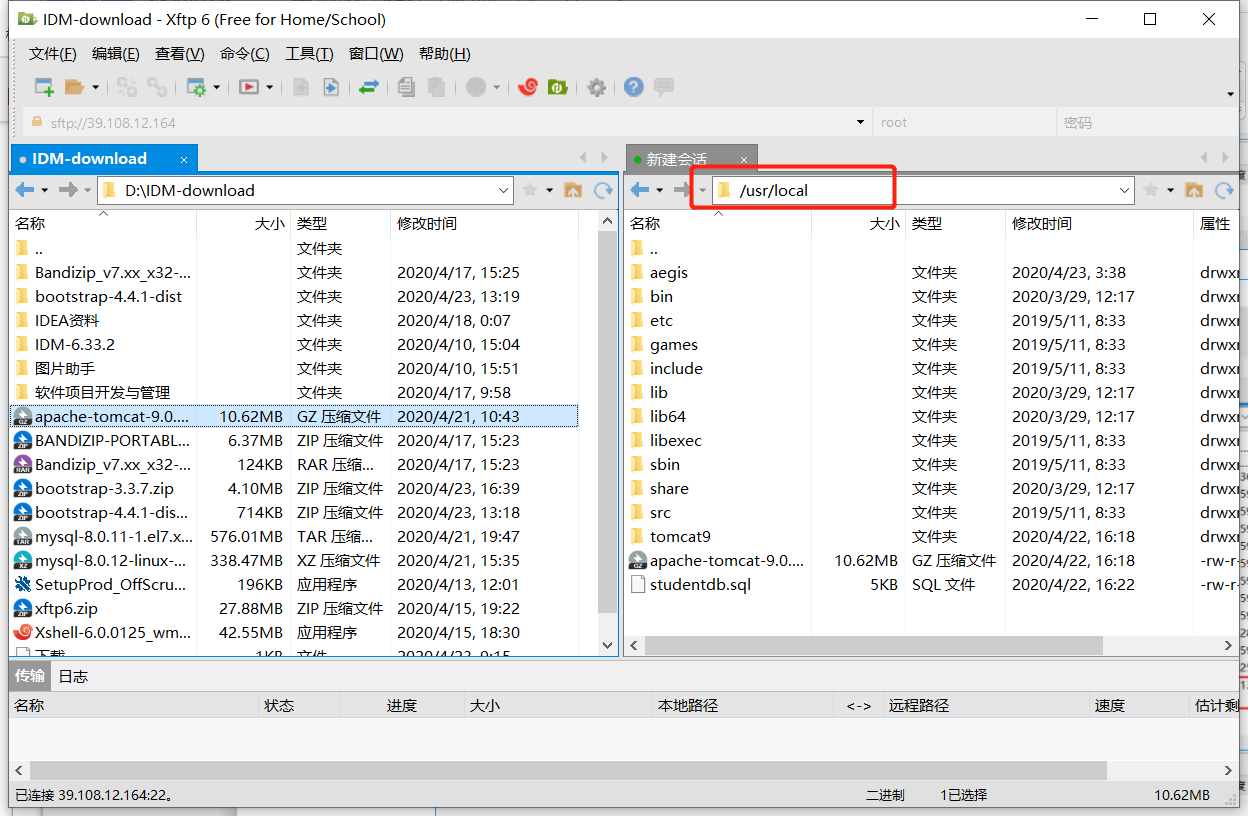Switch to the 日志 tab
Screen dimensions: 1248x816
[73, 676]
